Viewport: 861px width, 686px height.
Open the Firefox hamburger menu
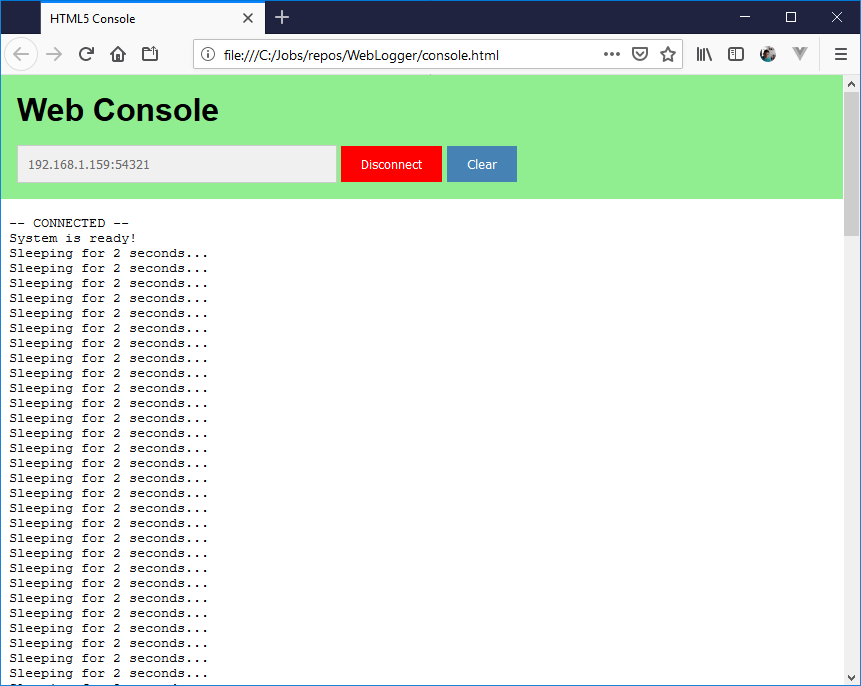tap(840, 55)
